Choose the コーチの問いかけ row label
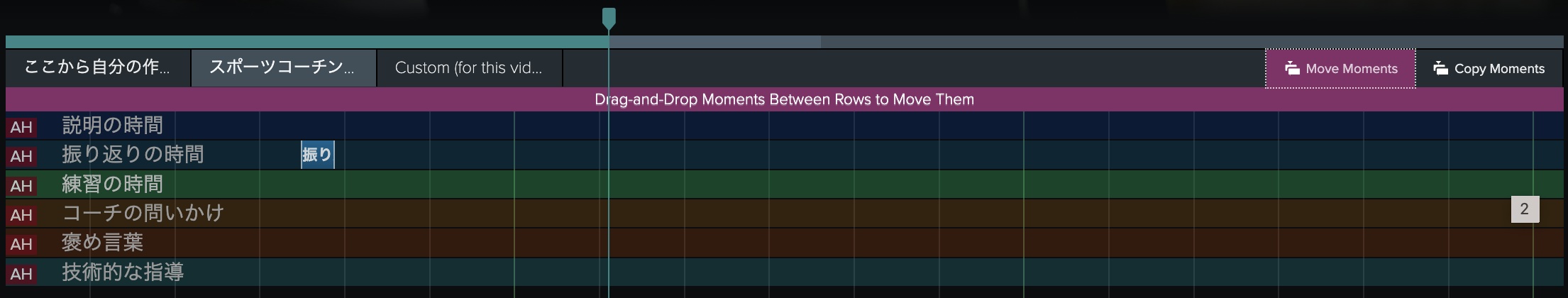This screenshot has width=1568, height=298. 143,213
